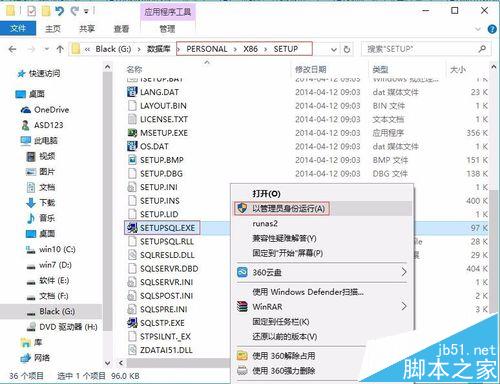Click the undo icon in title bar
The image size is (500, 384).
[x=60, y=11]
